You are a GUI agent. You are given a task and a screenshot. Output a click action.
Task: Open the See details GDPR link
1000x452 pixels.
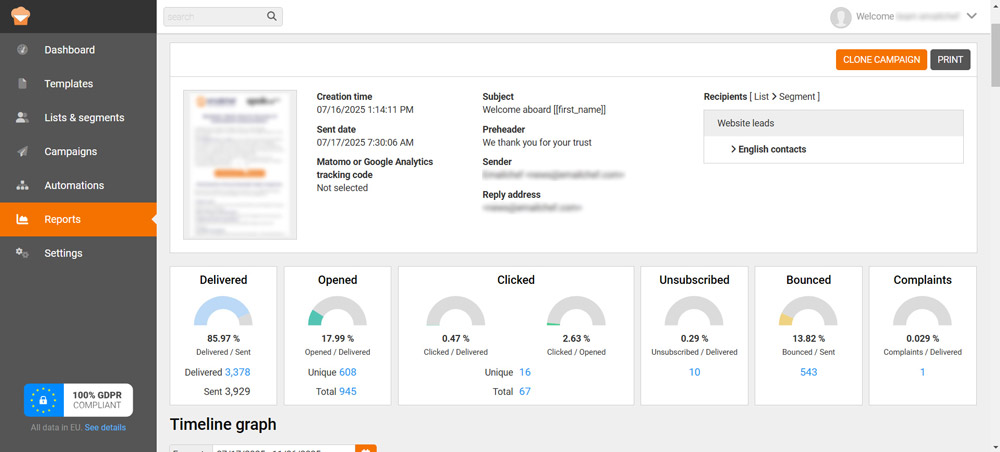coord(105,427)
